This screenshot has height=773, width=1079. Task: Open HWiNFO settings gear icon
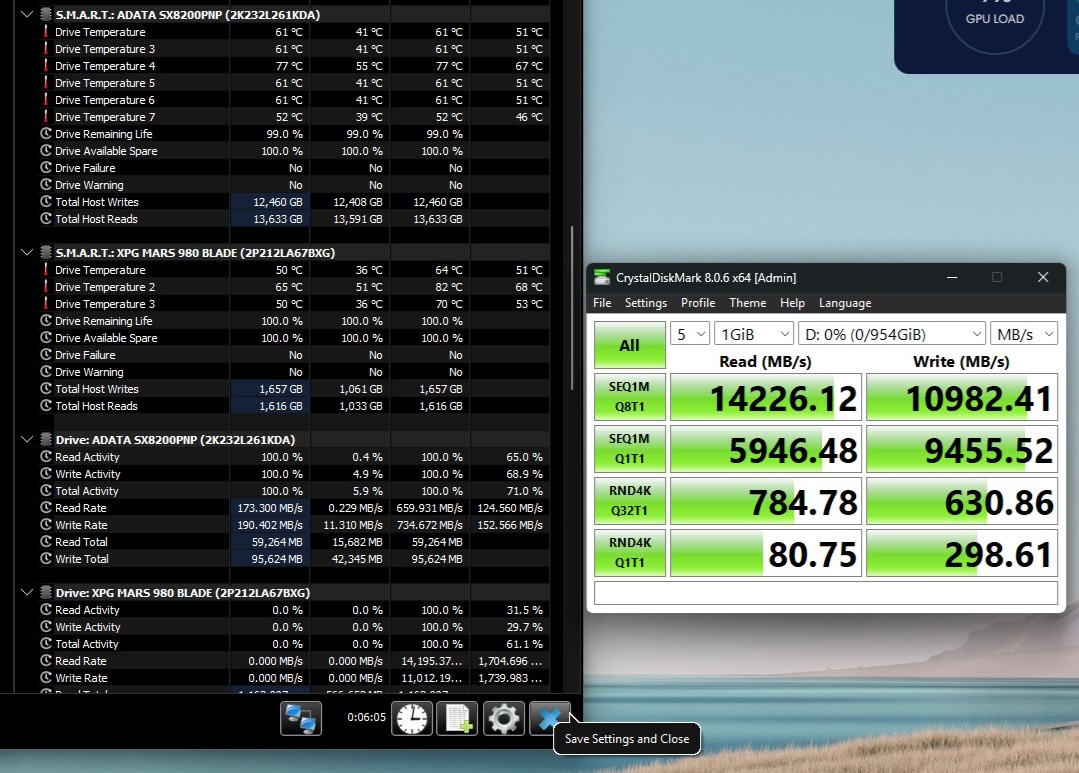[504, 718]
